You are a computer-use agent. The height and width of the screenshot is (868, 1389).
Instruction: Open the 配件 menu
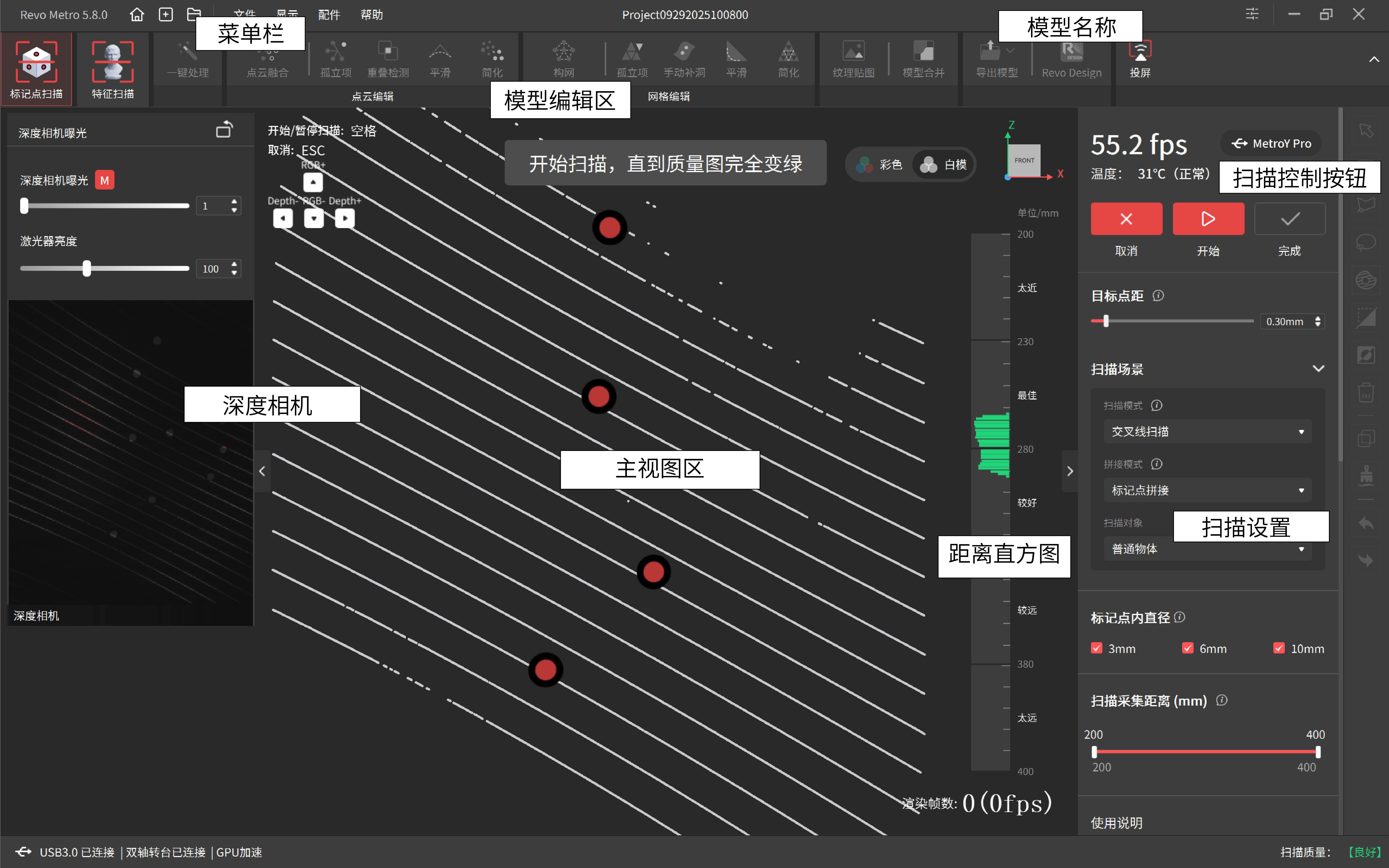coord(329,14)
